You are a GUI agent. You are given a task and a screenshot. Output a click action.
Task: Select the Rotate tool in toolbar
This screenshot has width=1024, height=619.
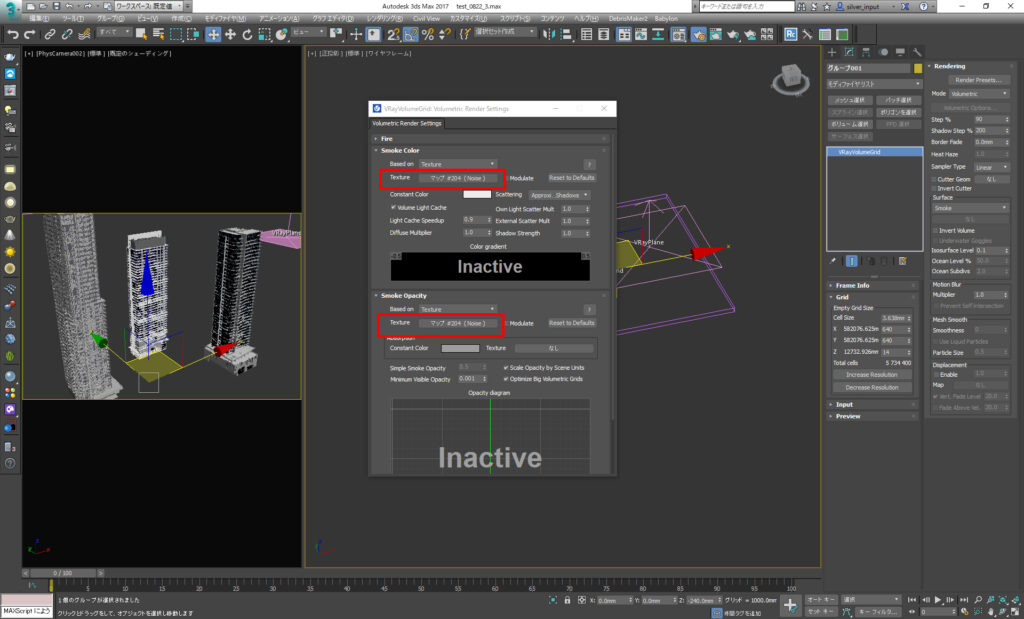[247, 34]
